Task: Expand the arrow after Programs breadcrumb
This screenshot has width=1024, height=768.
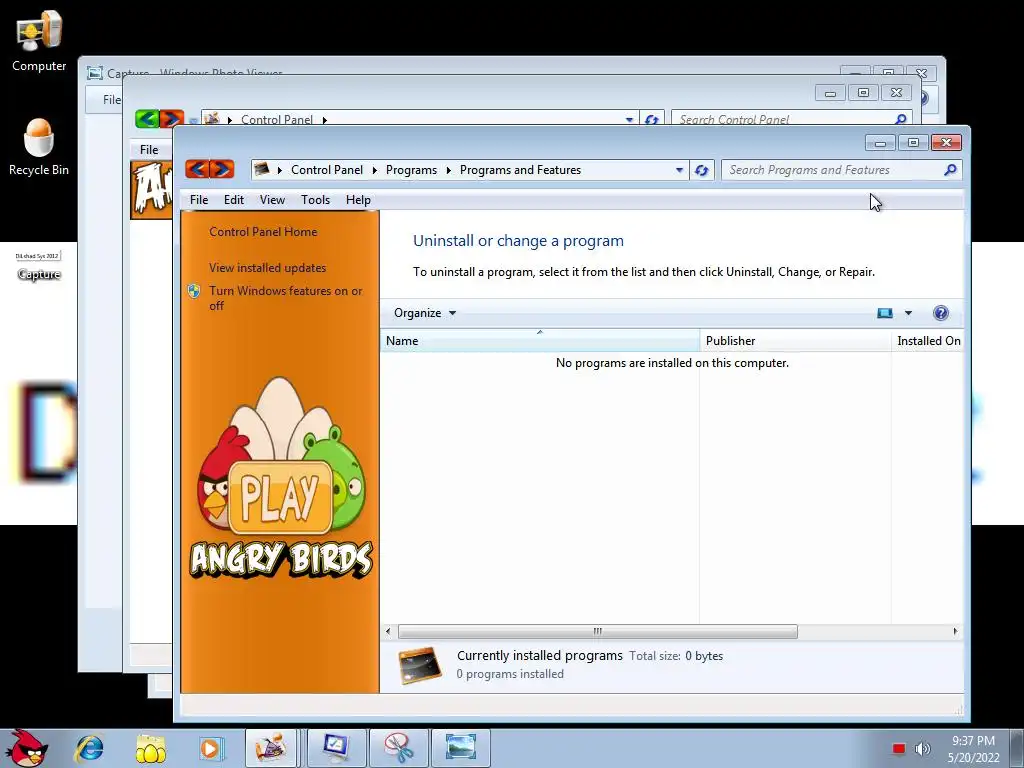Action: coord(449,170)
